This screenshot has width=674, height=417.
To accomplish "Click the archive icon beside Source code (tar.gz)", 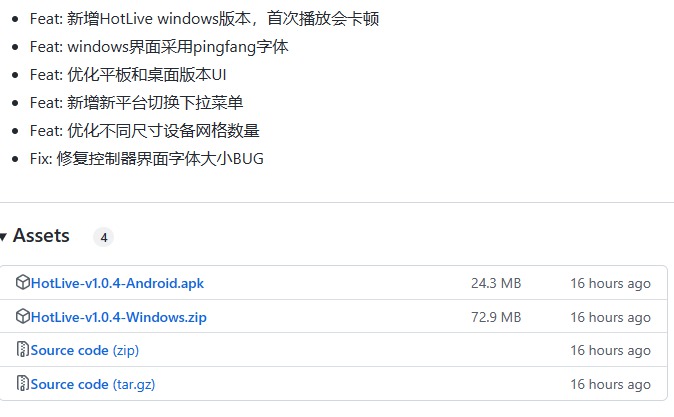I will (22, 383).
